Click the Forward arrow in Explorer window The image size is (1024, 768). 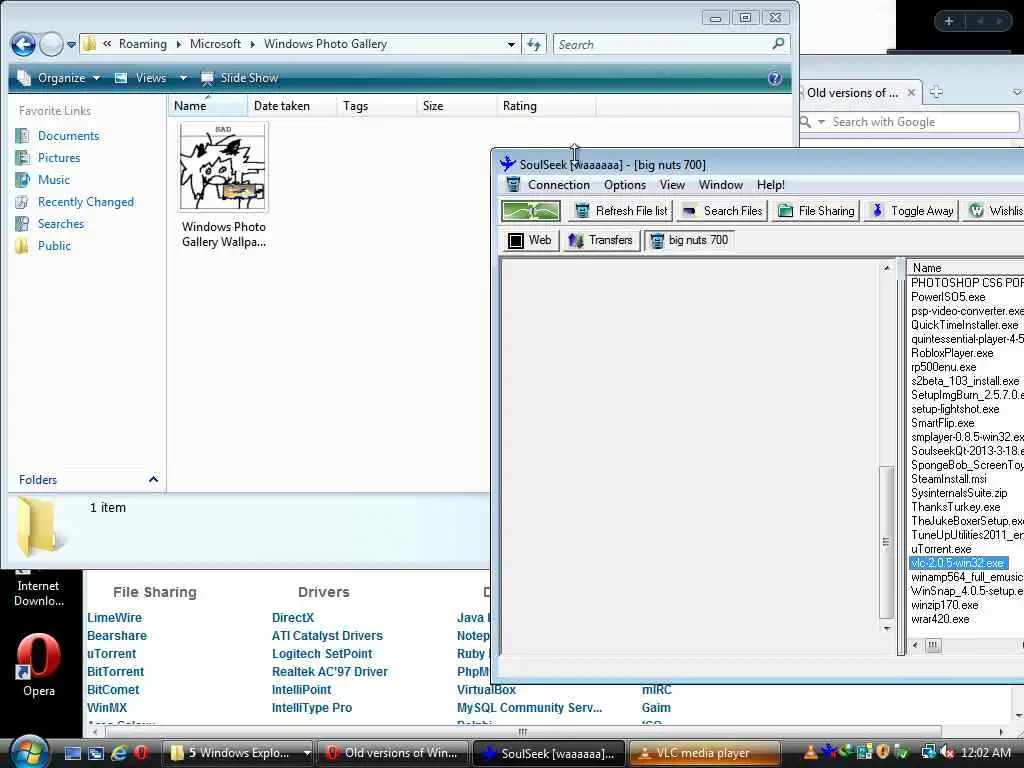51,44
